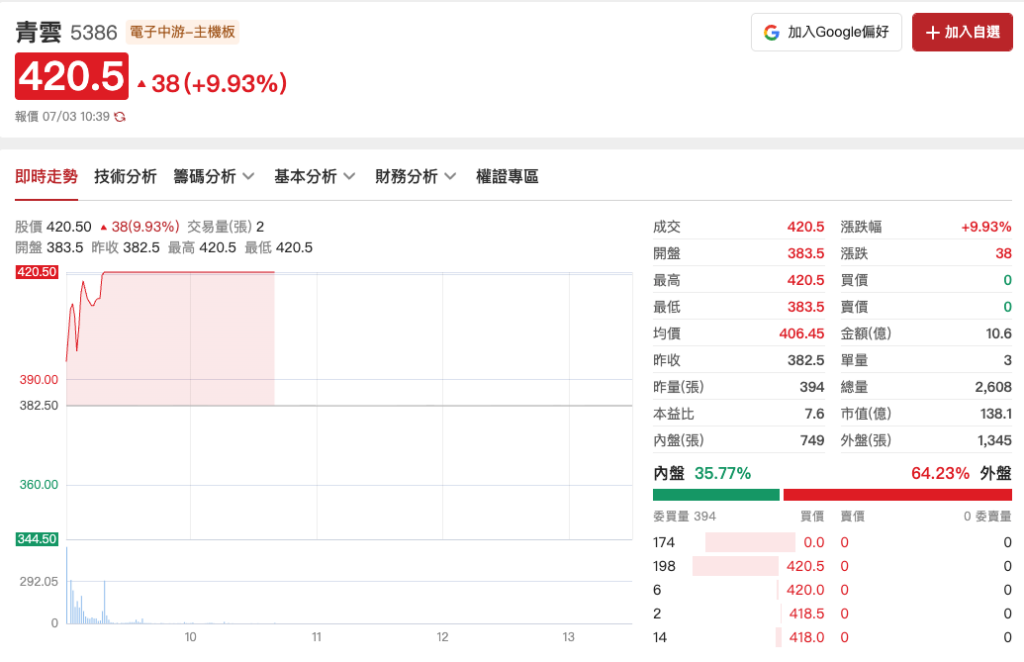Image resolution: width=1024 pixels, height=662 pixels.
Task: Click the 38 (+9.93%) change text
Action: pyautogui.click(x=212, y=84)
